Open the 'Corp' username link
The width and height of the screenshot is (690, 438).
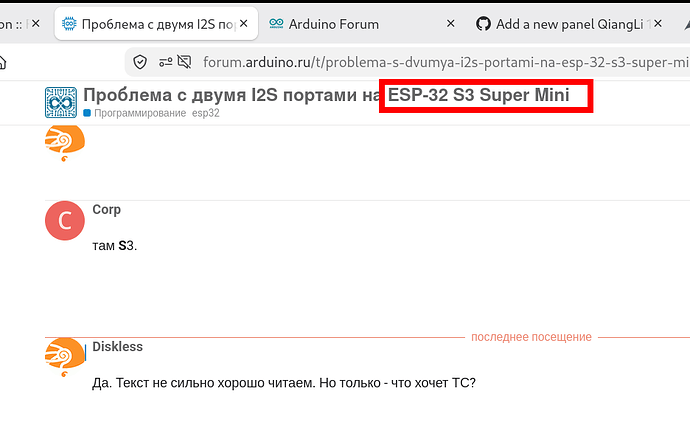[106, 210]
